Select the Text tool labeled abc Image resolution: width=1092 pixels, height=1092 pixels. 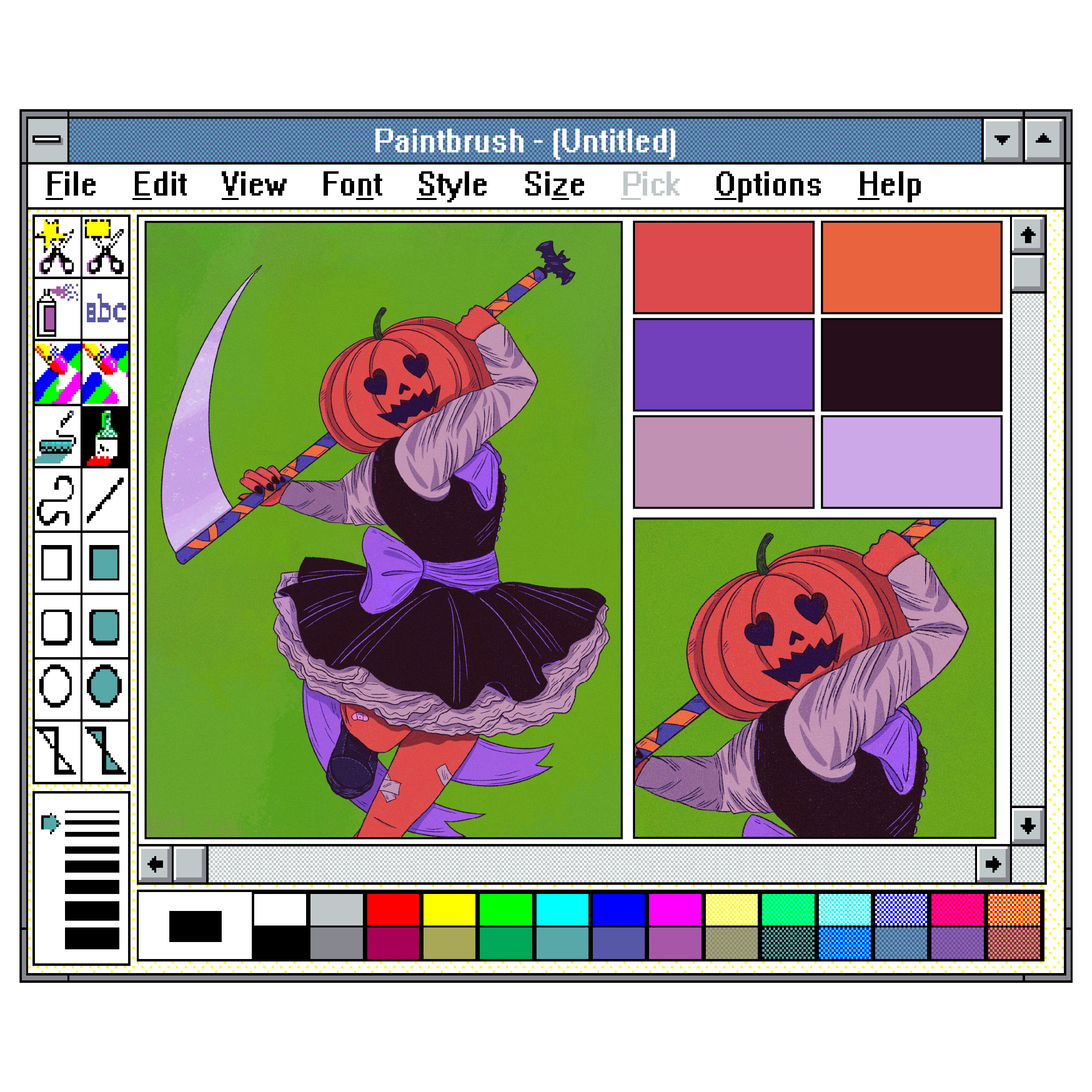coord(105,308)
